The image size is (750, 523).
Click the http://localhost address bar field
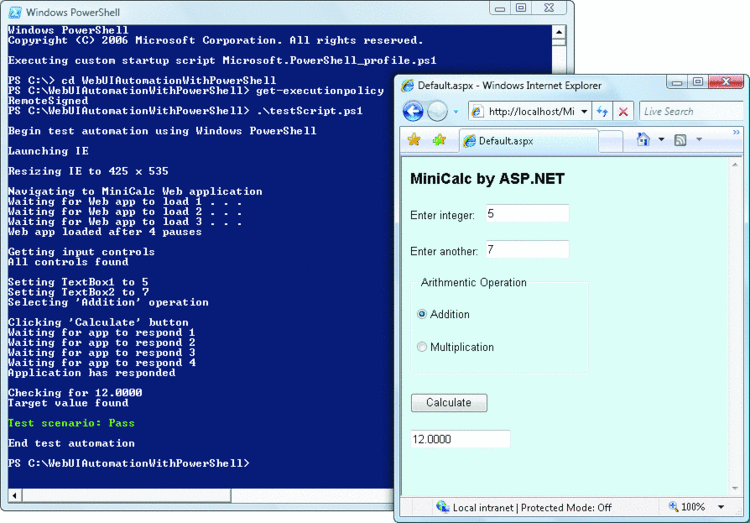click(529, 111)
